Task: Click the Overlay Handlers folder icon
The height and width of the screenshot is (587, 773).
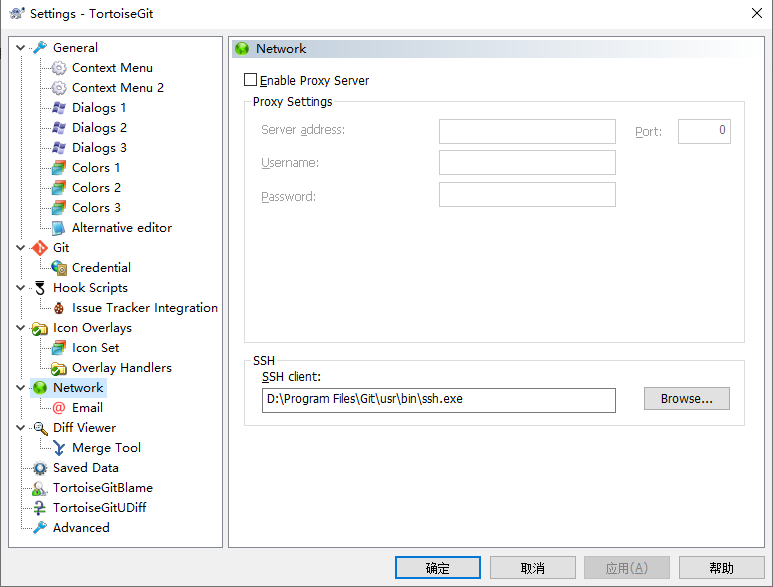Action: tap(59, 368)
